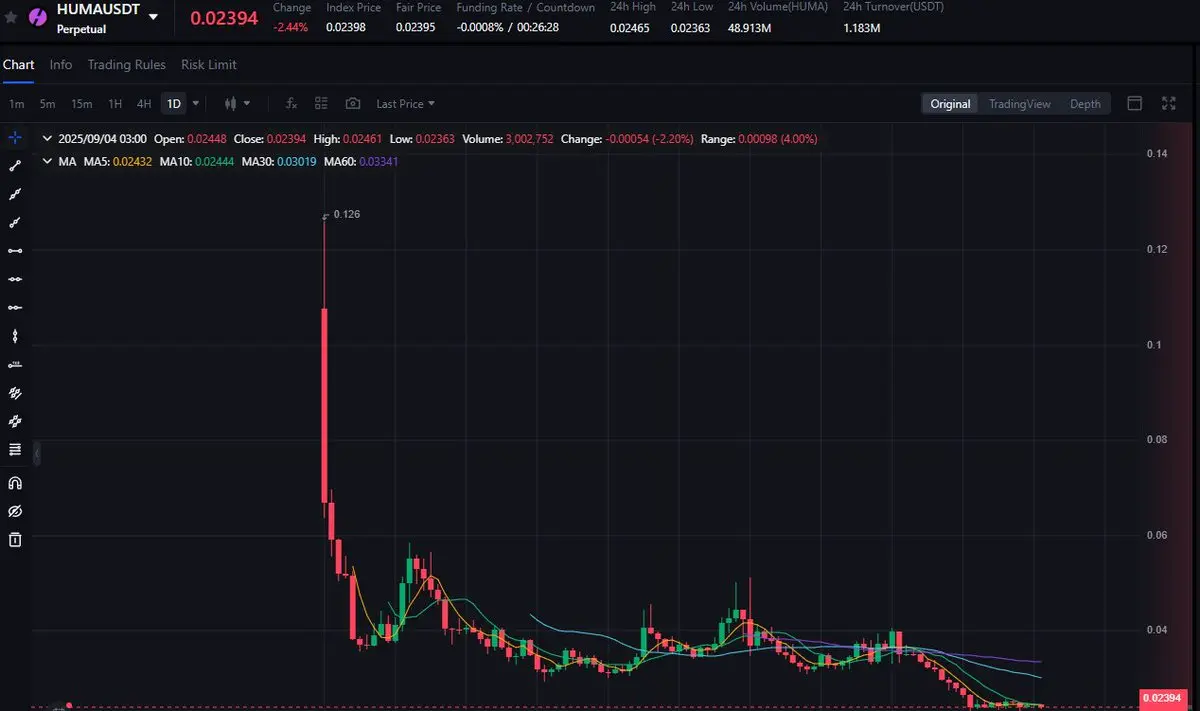Image resolution: width=1200 pixels, height=711 pixels.
Task: Click the 24h Low value 0.02363
Action: click(x=690, y=27)
